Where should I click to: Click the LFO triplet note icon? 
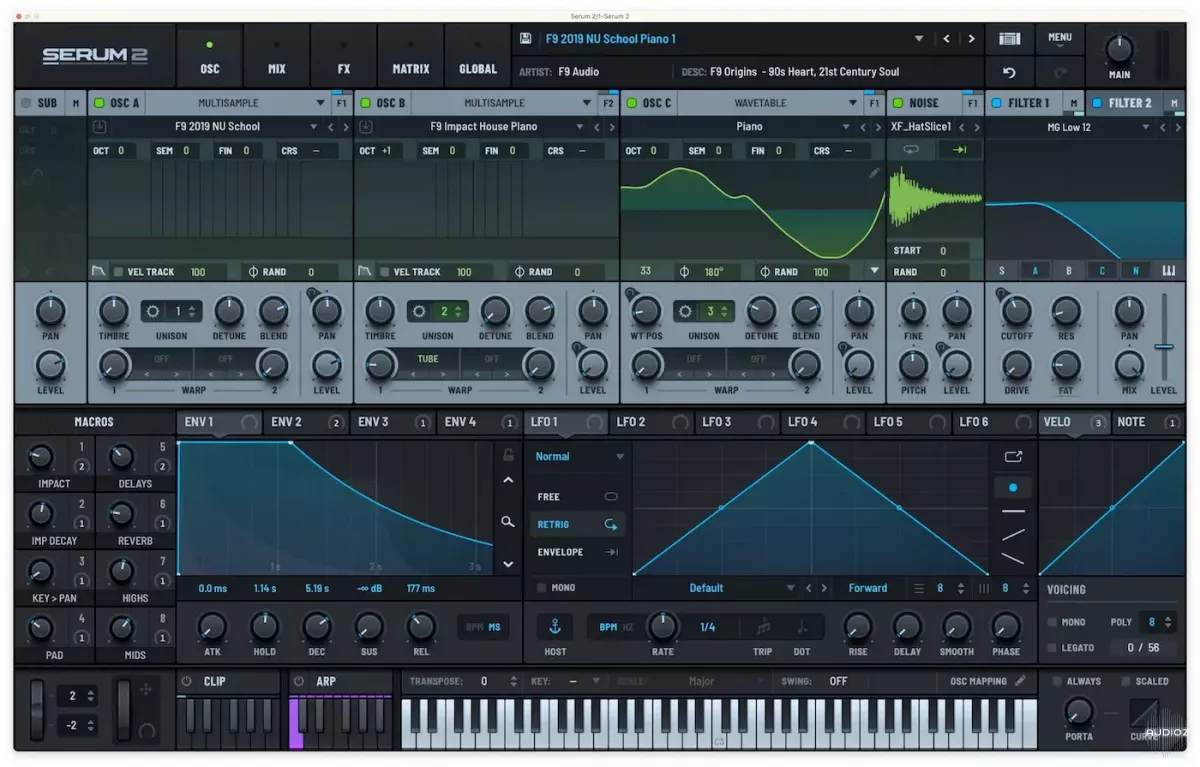pos(763,627)
